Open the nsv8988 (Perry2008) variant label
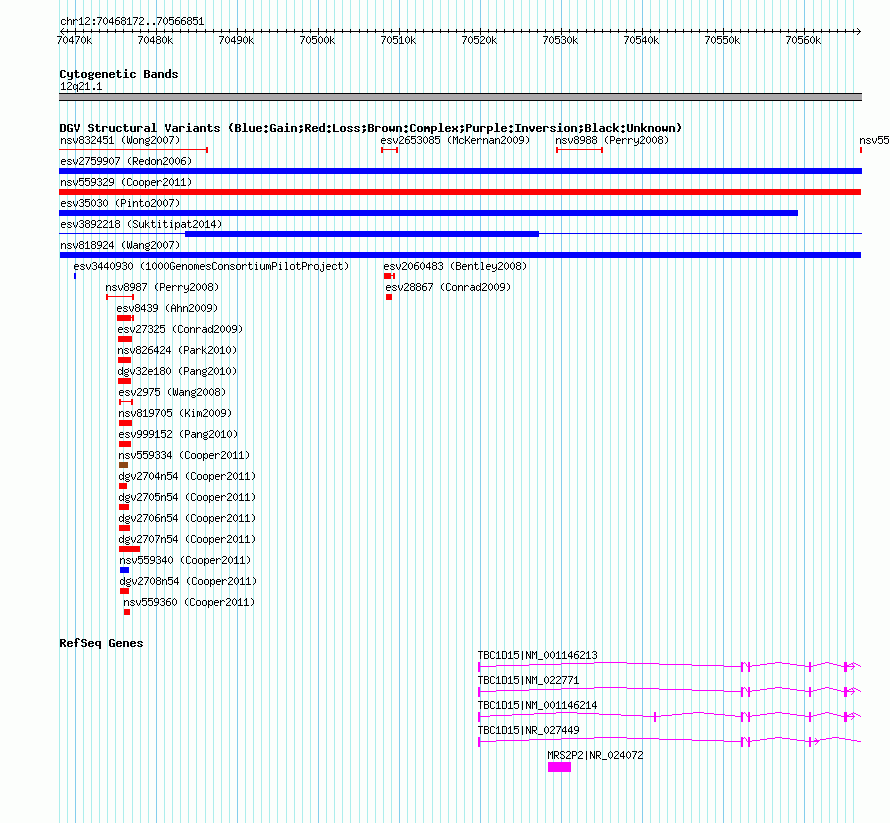The image size is (890, 823). (x=612, y=140)
